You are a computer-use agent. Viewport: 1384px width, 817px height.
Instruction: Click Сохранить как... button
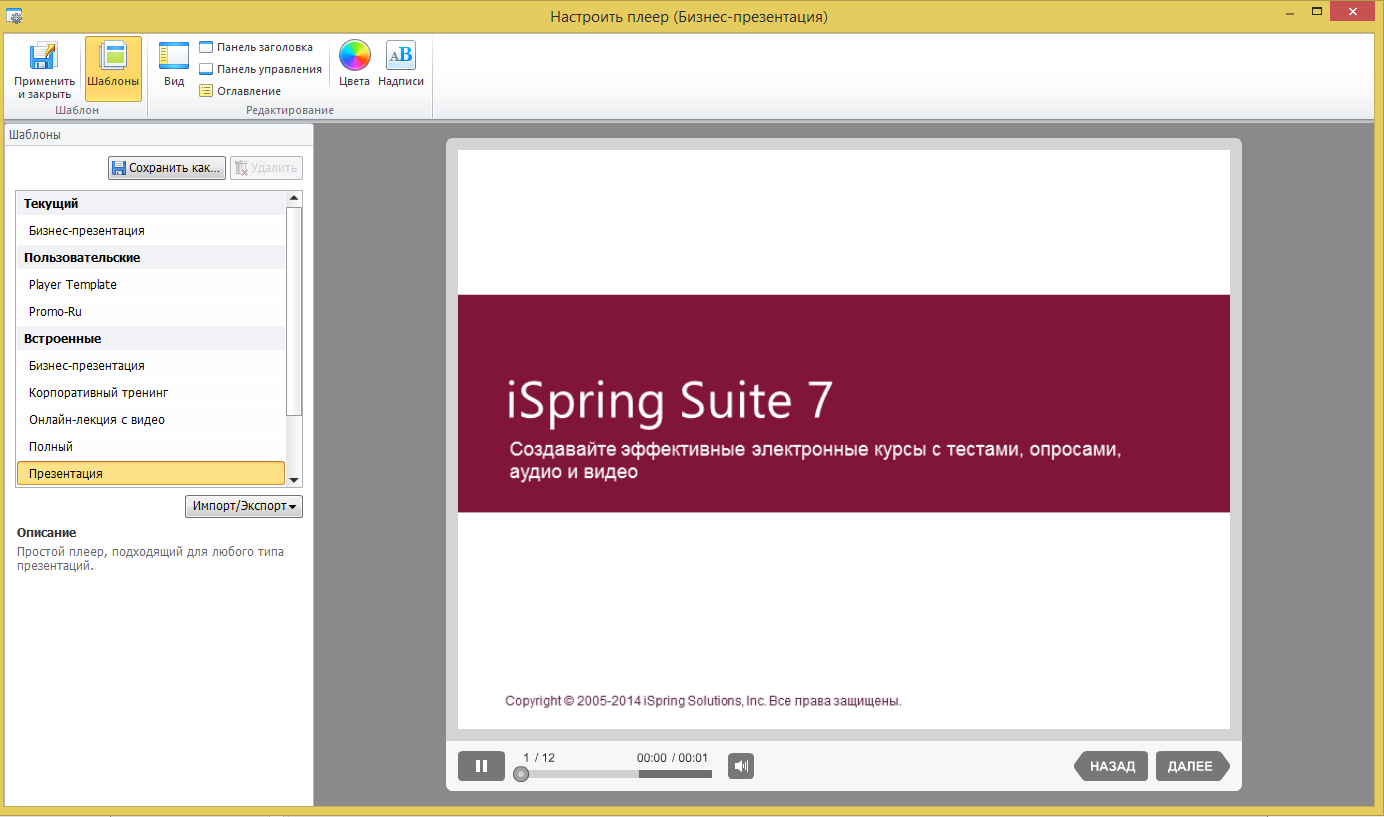click(x=167, y=168)
